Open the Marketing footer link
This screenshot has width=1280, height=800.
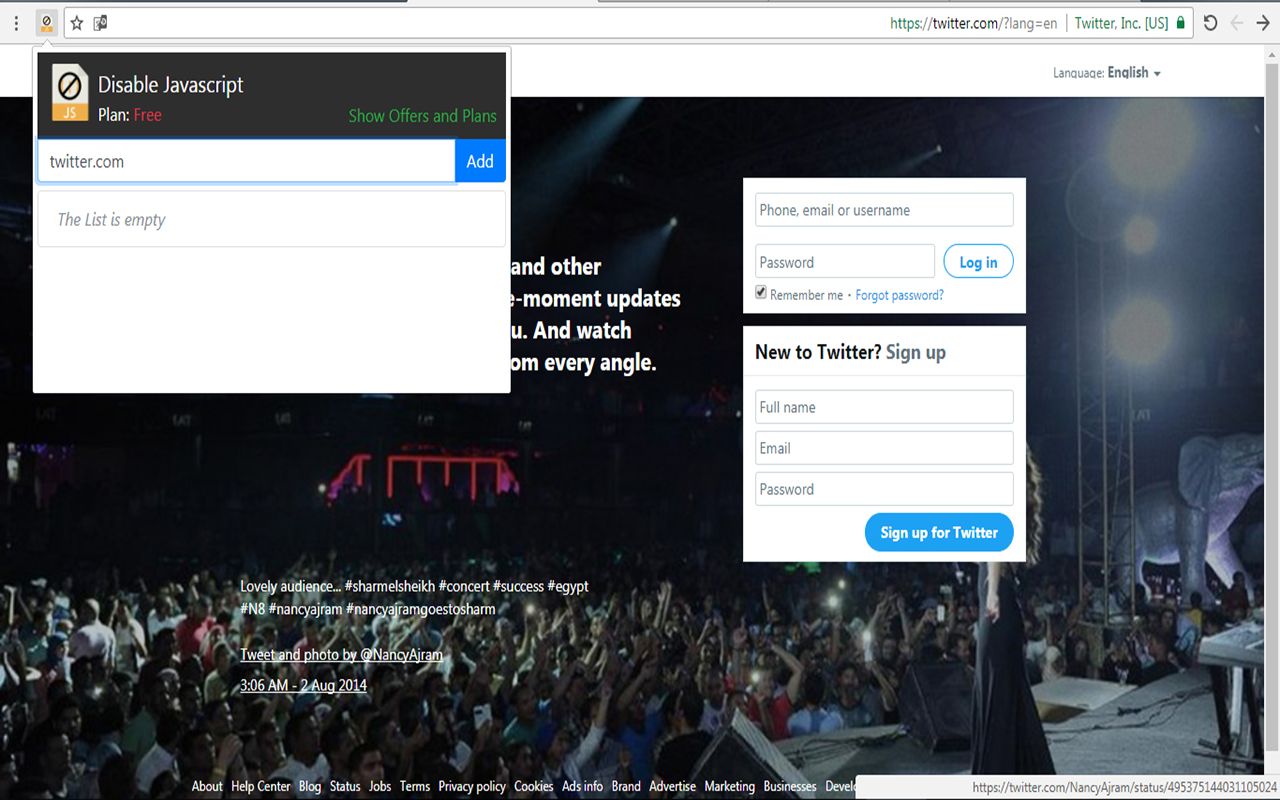point(730,787)
